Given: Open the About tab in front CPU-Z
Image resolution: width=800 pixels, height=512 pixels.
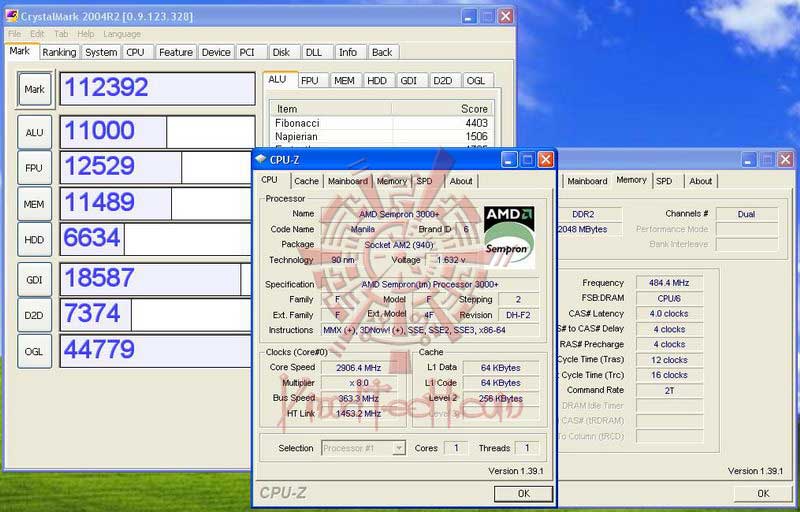Looking at the screenshot, I should 461,181.
